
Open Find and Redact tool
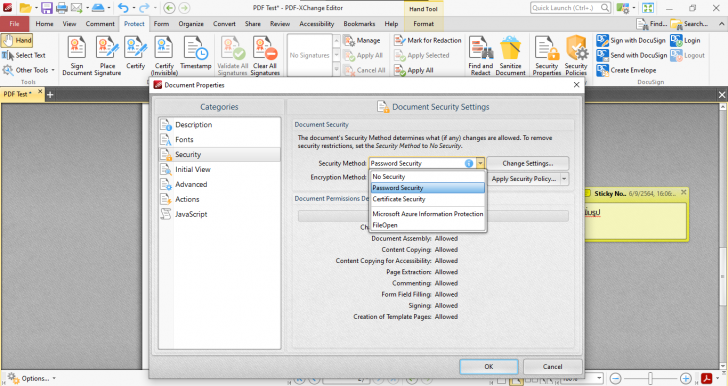pos(481,56)
